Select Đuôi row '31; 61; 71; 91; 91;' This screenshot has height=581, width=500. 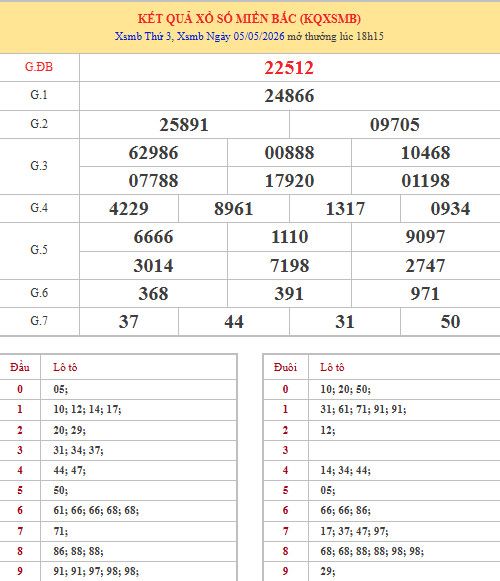pos(363,409)
